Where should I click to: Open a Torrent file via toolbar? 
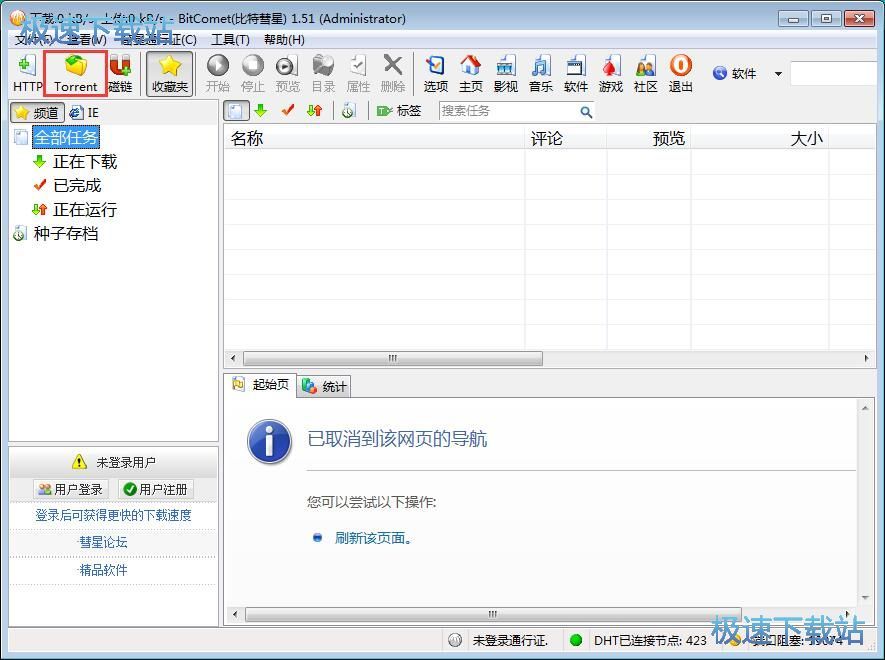click(x=76, y=73)
